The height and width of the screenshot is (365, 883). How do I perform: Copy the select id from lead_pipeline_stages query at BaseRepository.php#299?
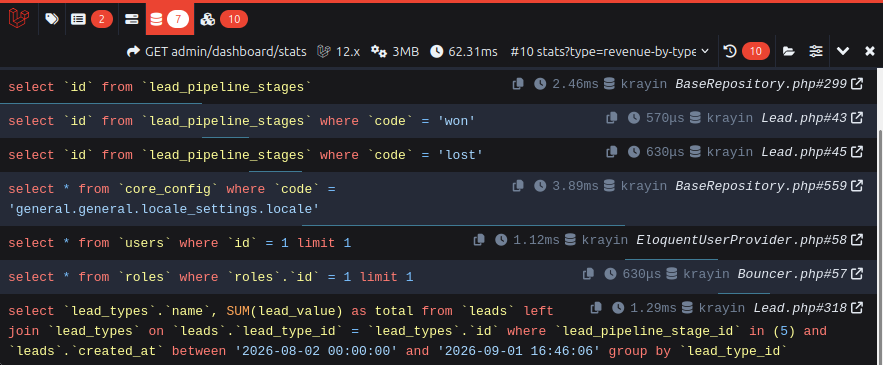pyautogui.click(x=518, y=84)
